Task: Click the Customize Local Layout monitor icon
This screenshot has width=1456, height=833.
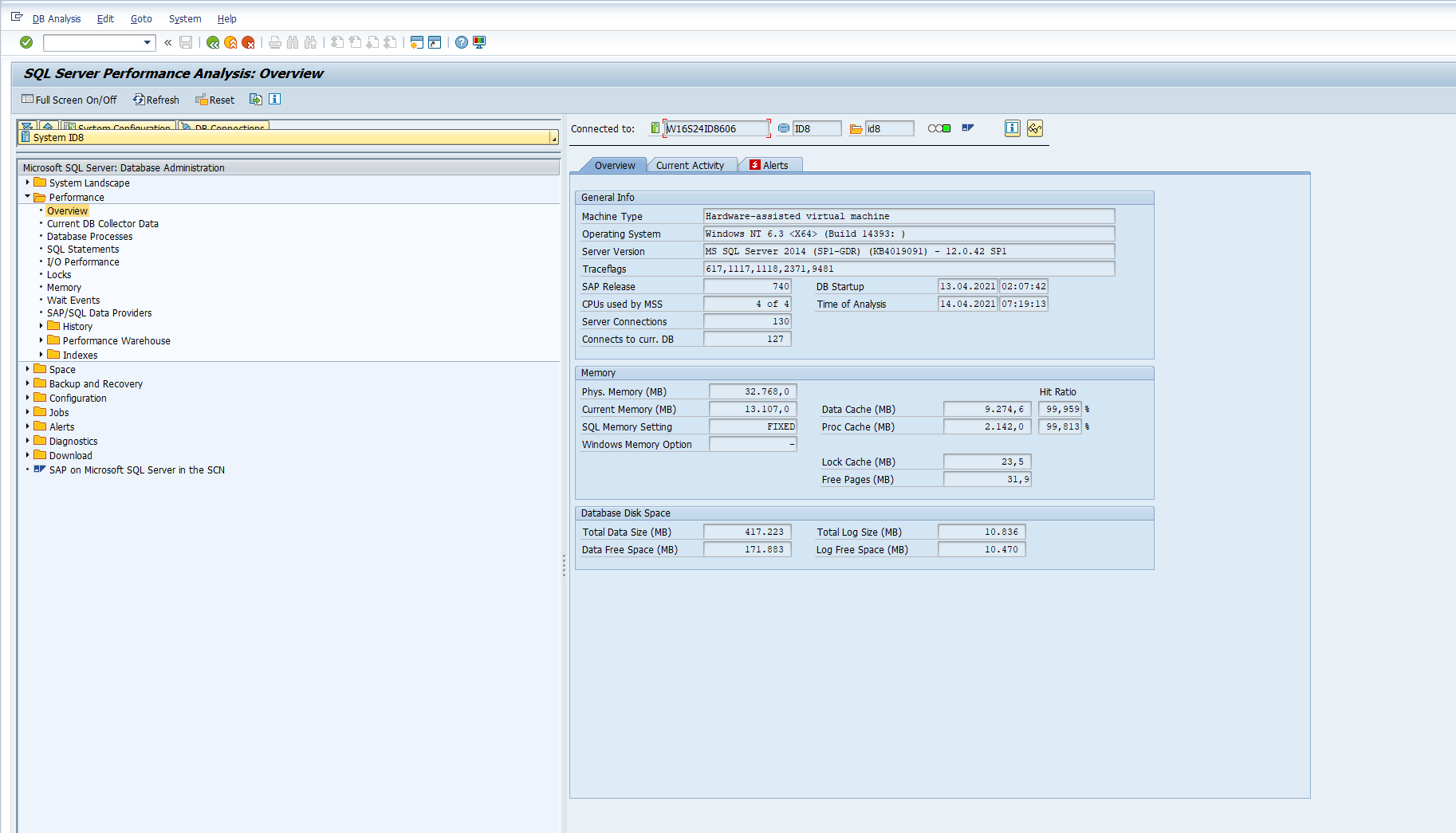Action: click(x=479, y=42)
